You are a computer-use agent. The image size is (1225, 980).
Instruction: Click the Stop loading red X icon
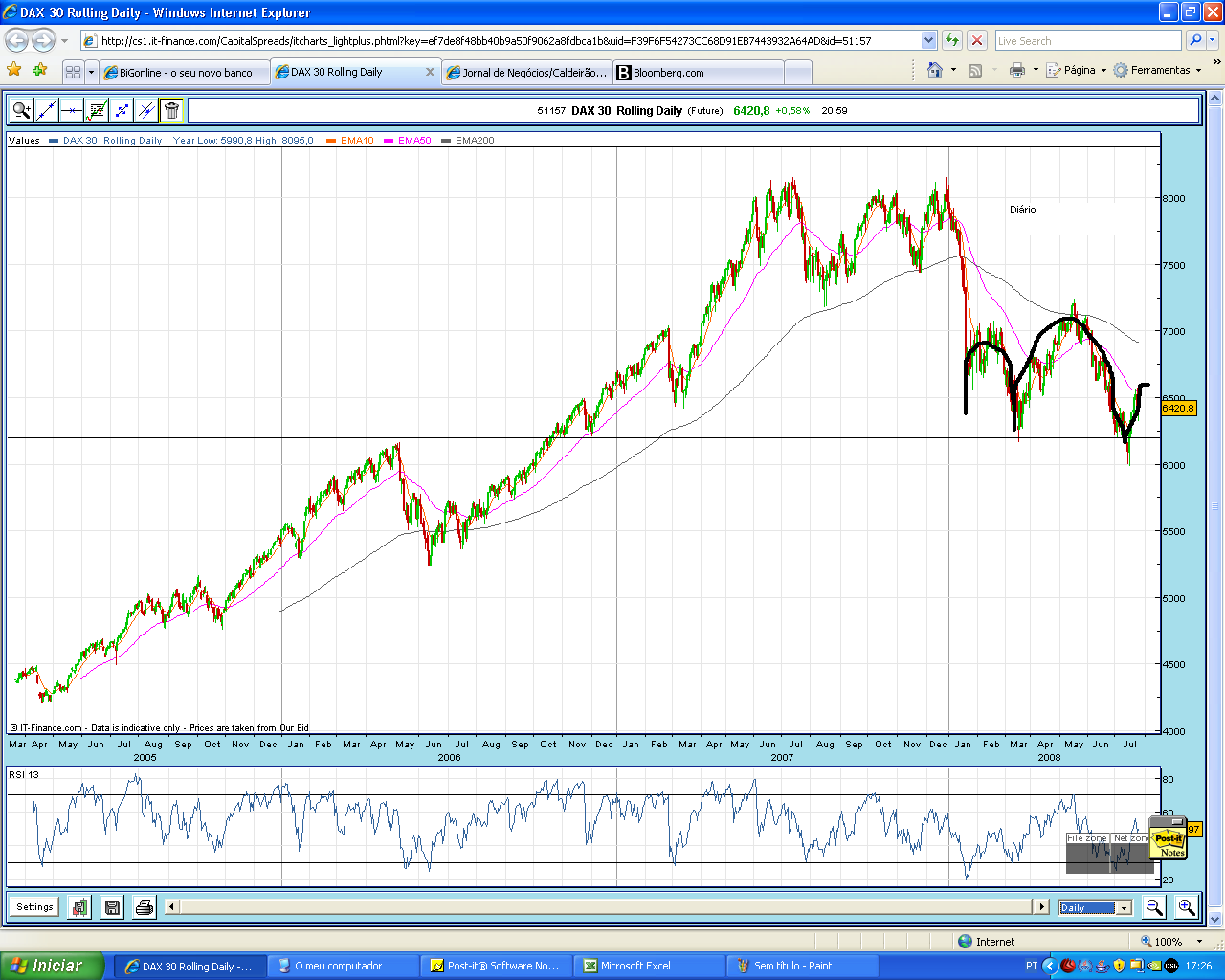[x=976, y=40]
